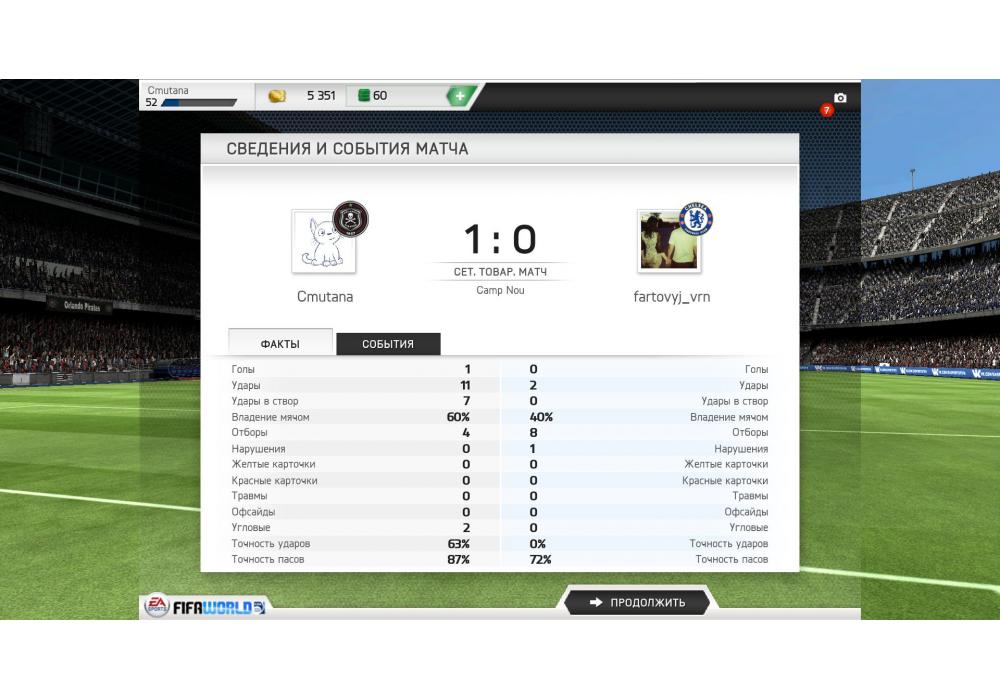Click the 5 351 coins balance
Viewport: 1000px width, 700px height.
click(321, 96)
